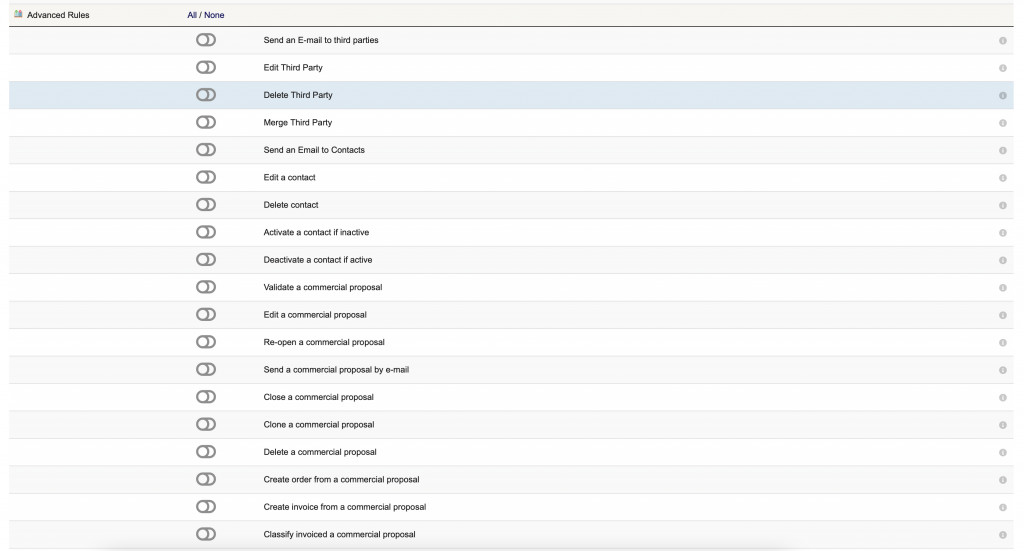The width and height of the screenshot is (1024, 551).
Task: Click the Advanced Rules module icon
Action: (x=18, y=14)
